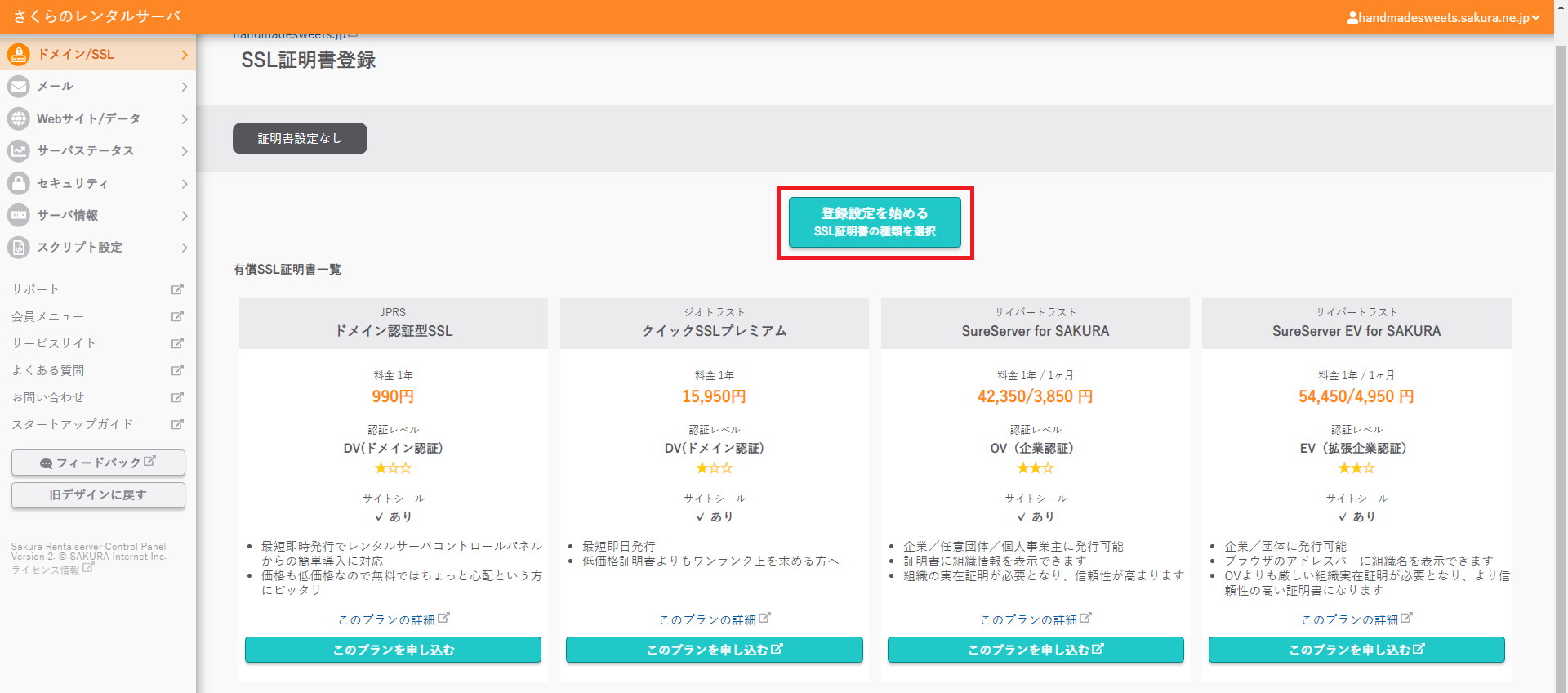Click the SSL証明書登録 page title
Viewport: 1568px width, 693px height.
[309, 60]
